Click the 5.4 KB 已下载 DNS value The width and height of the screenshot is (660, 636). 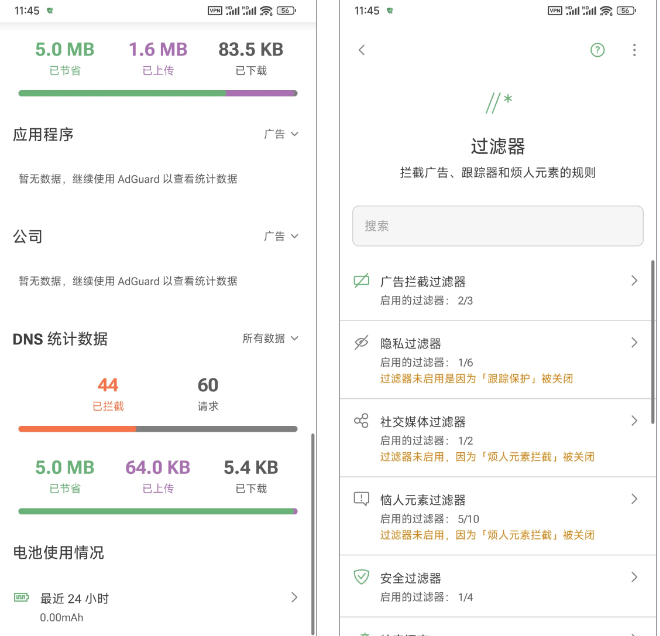[251, 476]
